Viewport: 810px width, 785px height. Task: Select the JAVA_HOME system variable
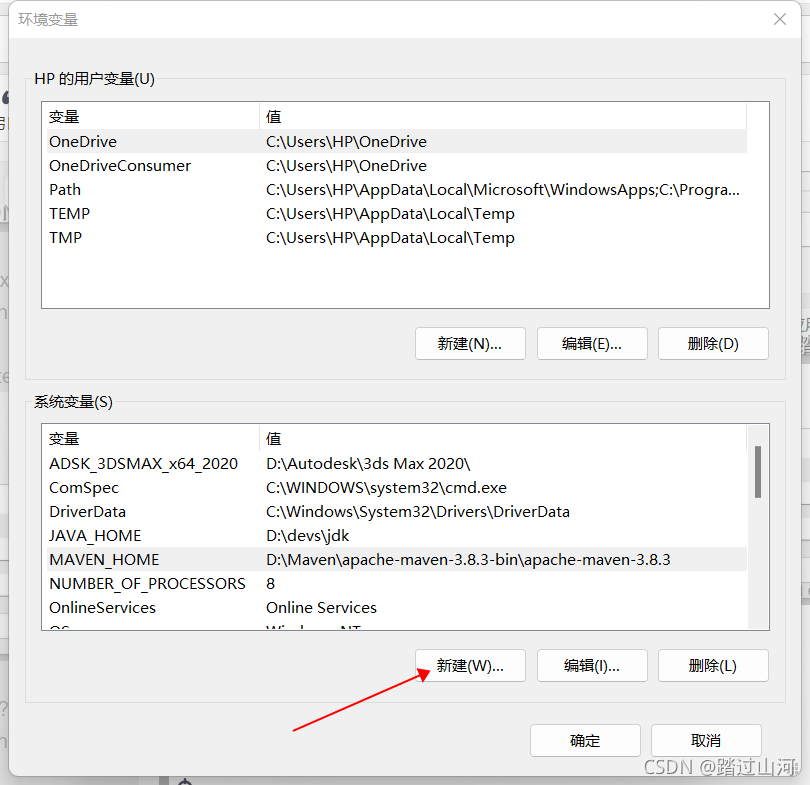397,536
